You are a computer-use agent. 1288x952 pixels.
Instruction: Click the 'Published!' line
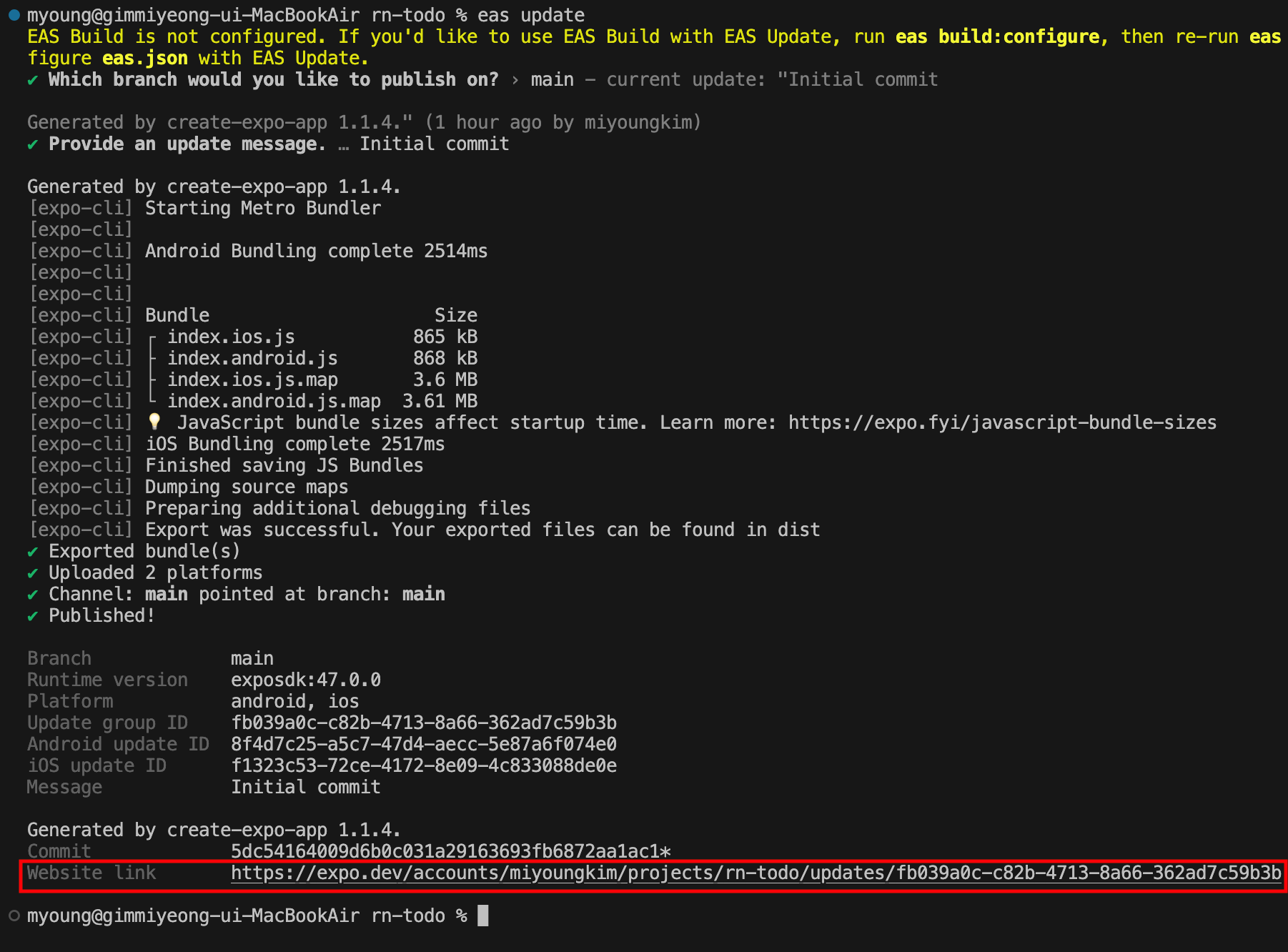point(101,616)
